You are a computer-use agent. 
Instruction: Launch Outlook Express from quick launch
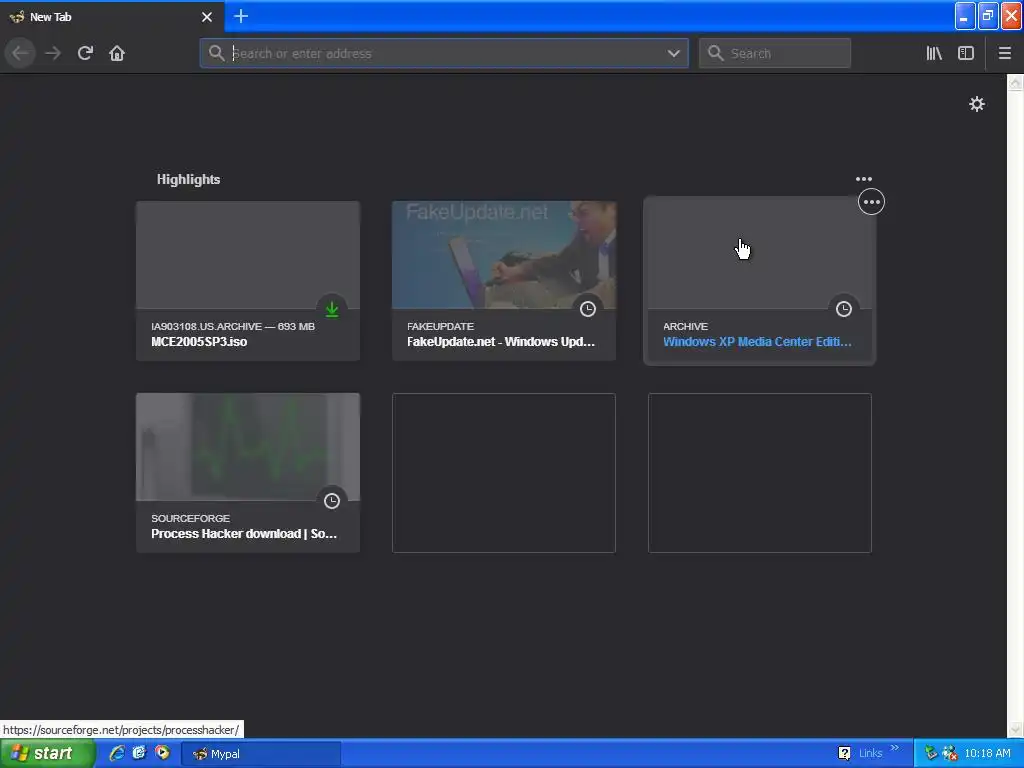point(139,753)
